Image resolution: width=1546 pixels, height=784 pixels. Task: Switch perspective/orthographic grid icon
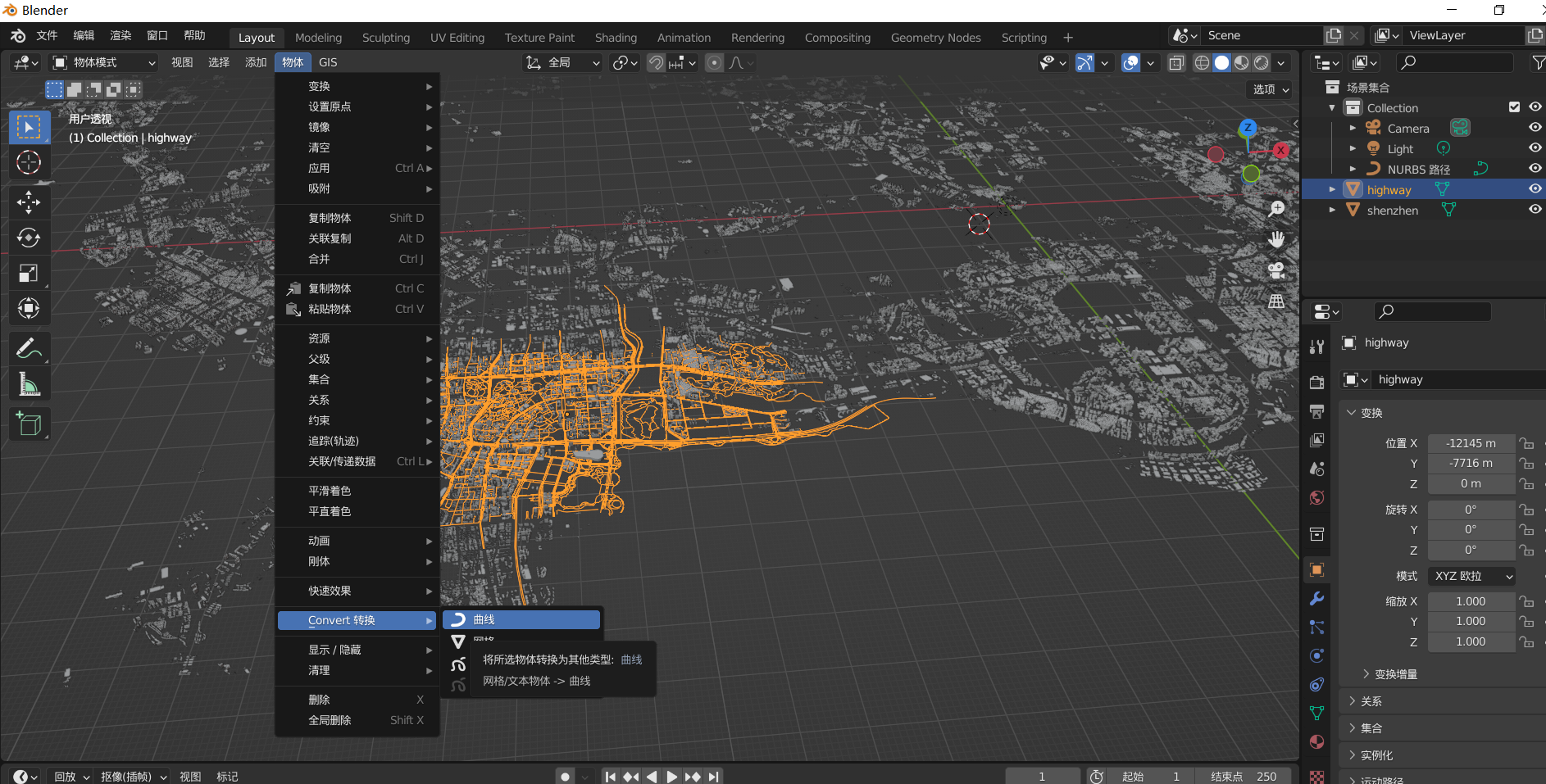tap(1276, 301)
